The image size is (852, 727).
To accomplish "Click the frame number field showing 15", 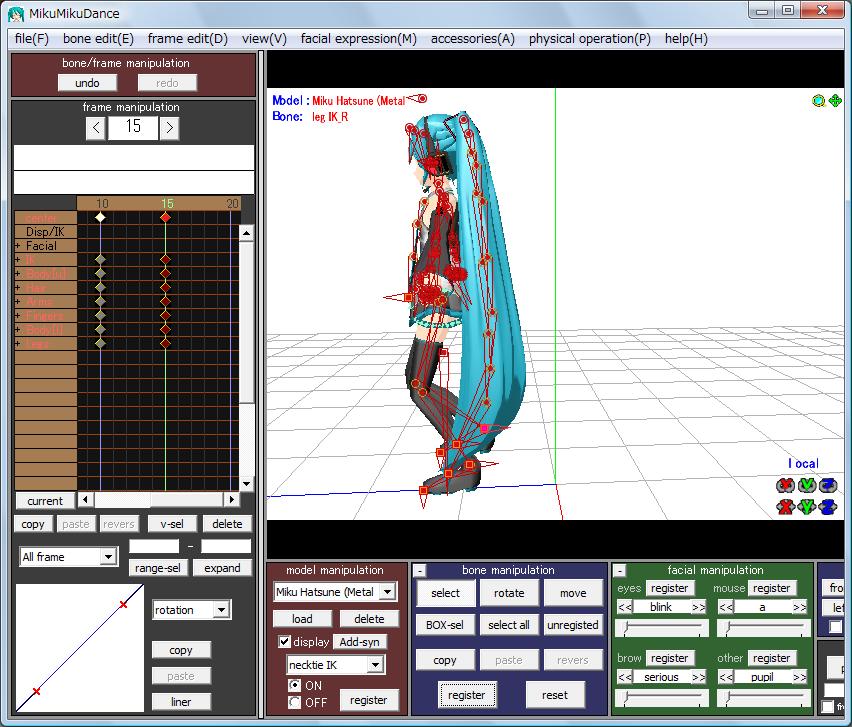I will pos(133,128).
